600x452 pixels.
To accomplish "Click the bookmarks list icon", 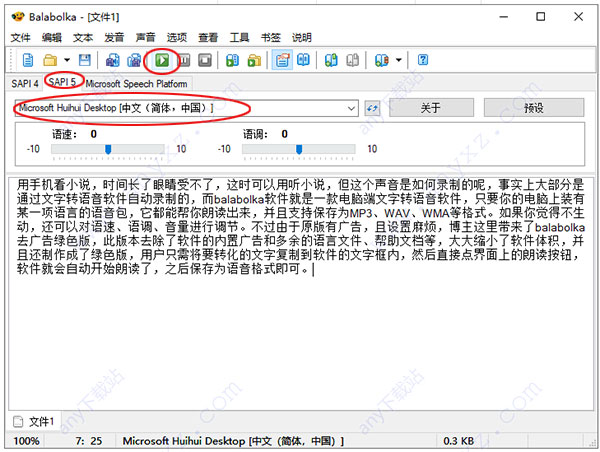I will [x=382, y=60].
